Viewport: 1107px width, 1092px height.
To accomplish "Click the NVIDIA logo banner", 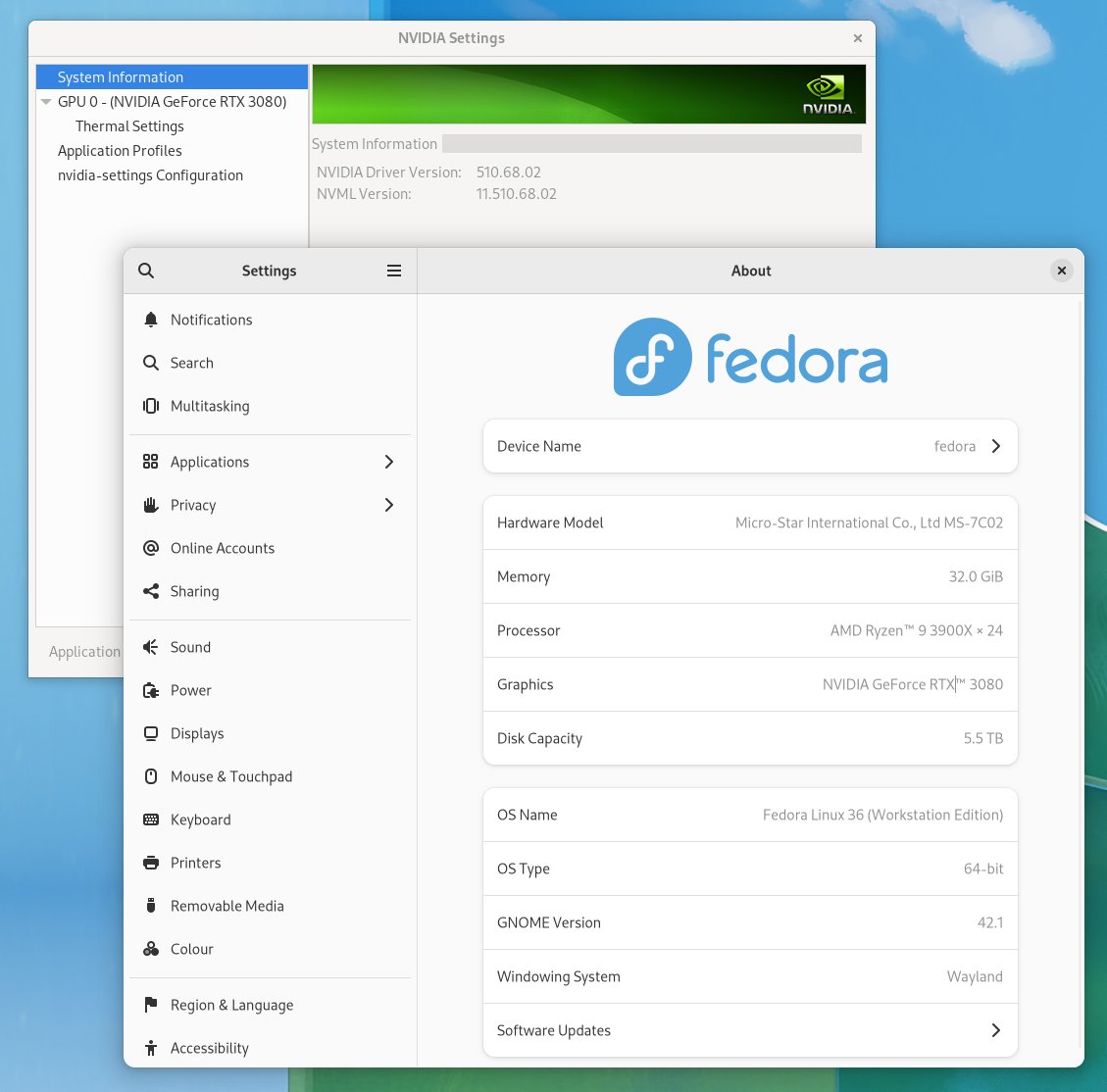I will coord(589,94).
